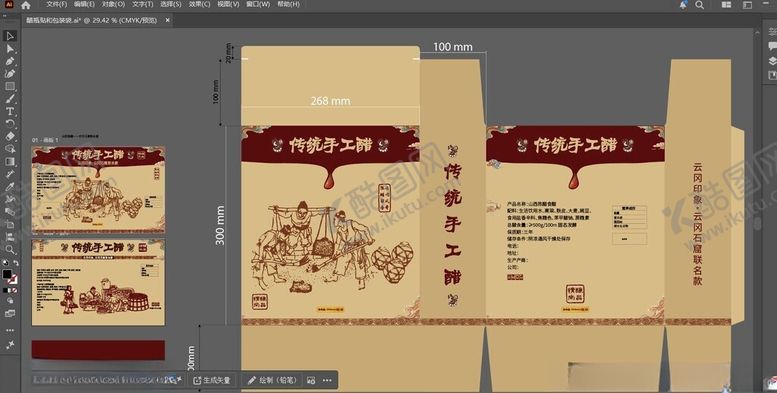Open the Properties panel icon
777x393 pixels.
click(x=772, y=32)
